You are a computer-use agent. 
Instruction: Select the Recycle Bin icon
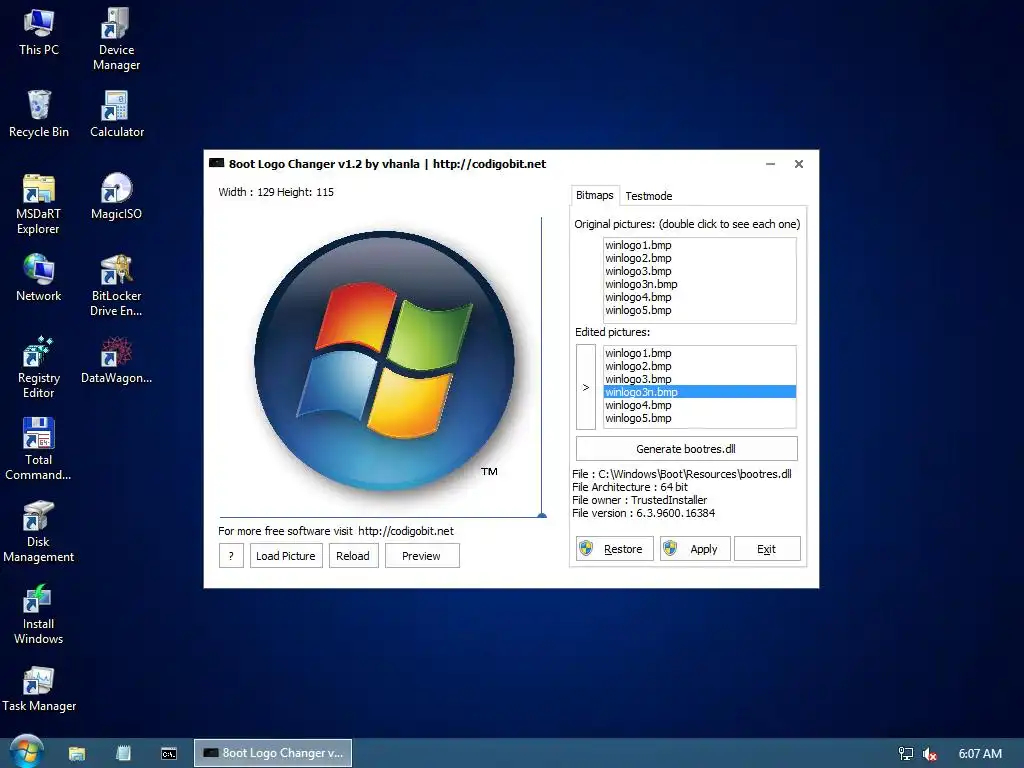(x=39, y=114)
